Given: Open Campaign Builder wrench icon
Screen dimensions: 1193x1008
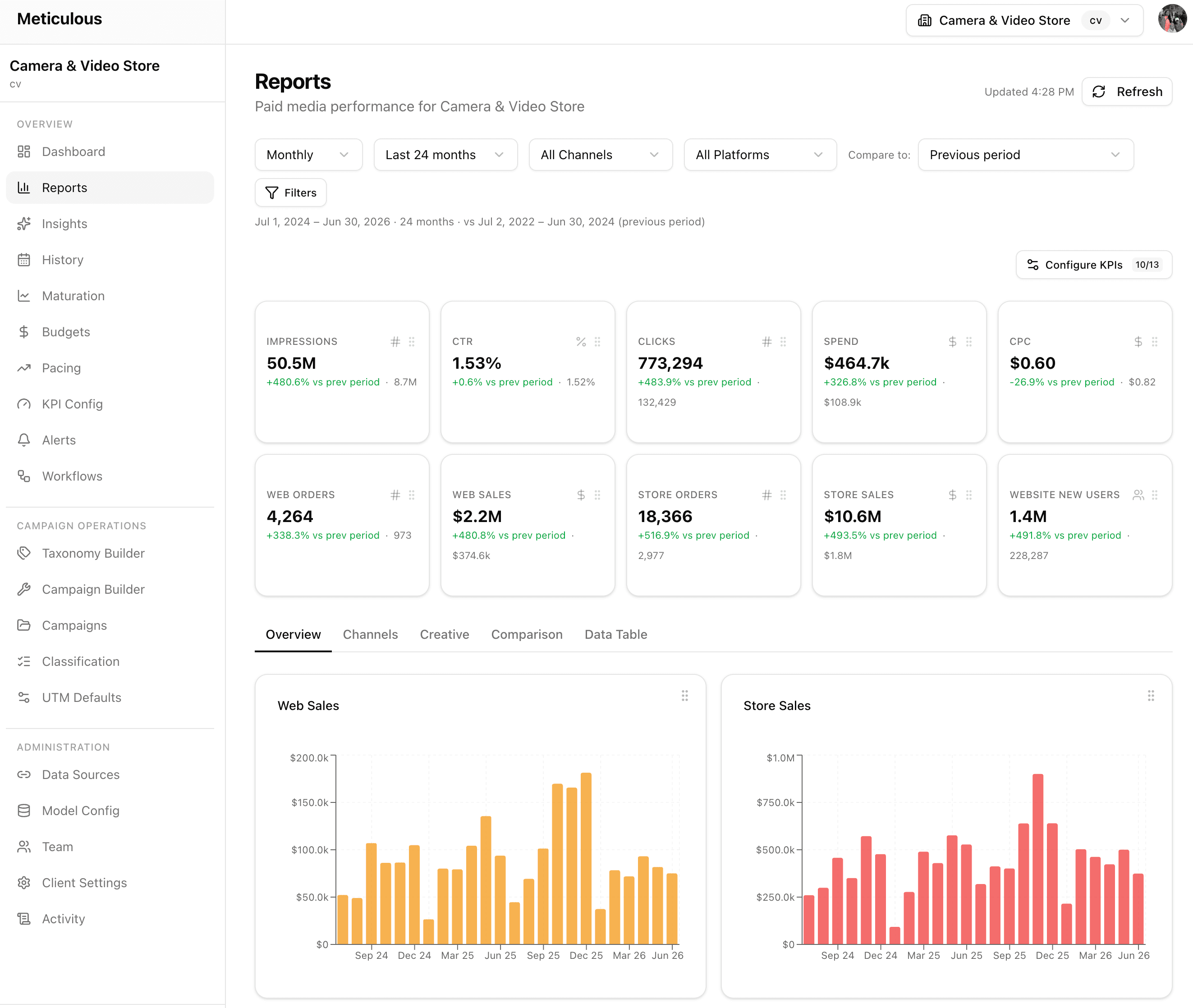Looking at the screenshot, I should 24,589.
